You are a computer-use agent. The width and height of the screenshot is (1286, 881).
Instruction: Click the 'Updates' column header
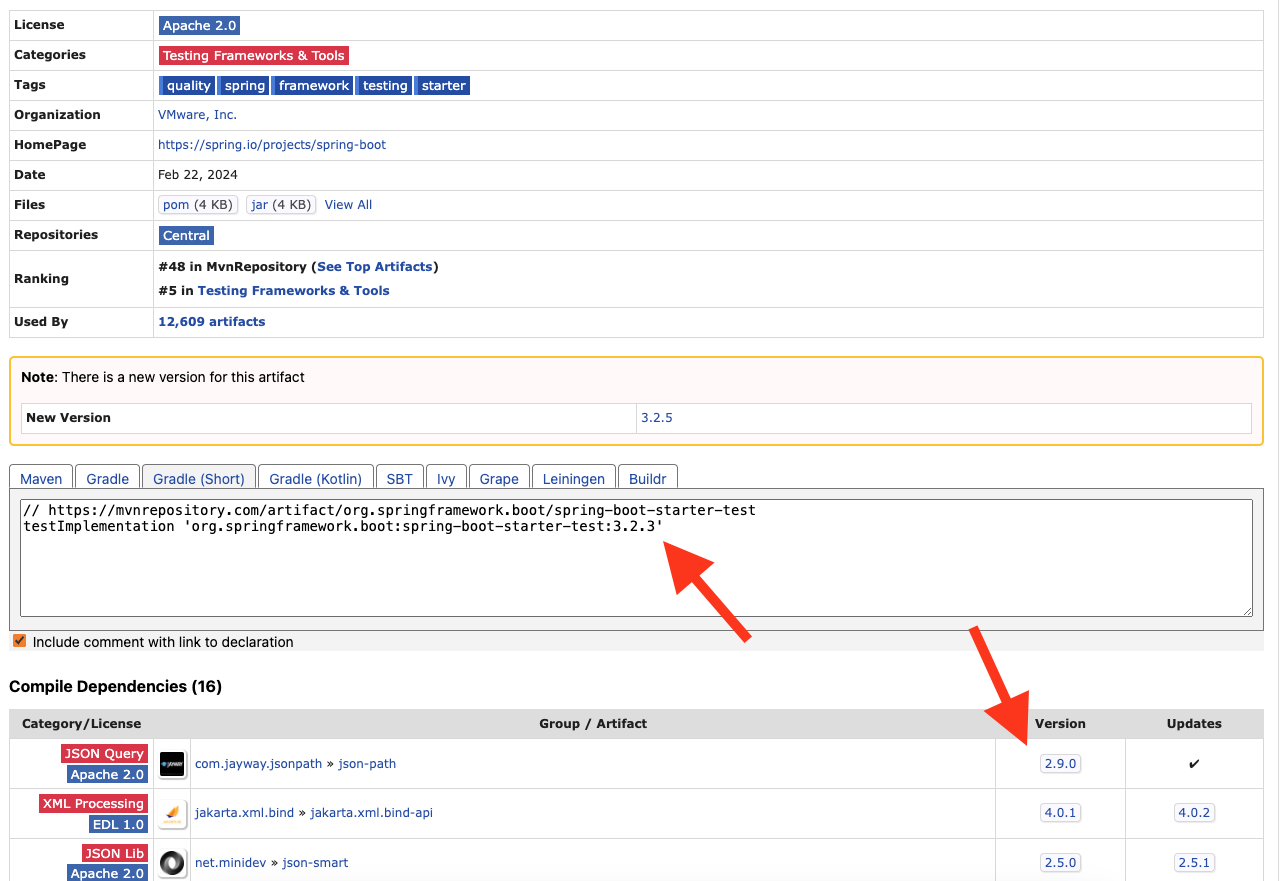[1194, 724]
